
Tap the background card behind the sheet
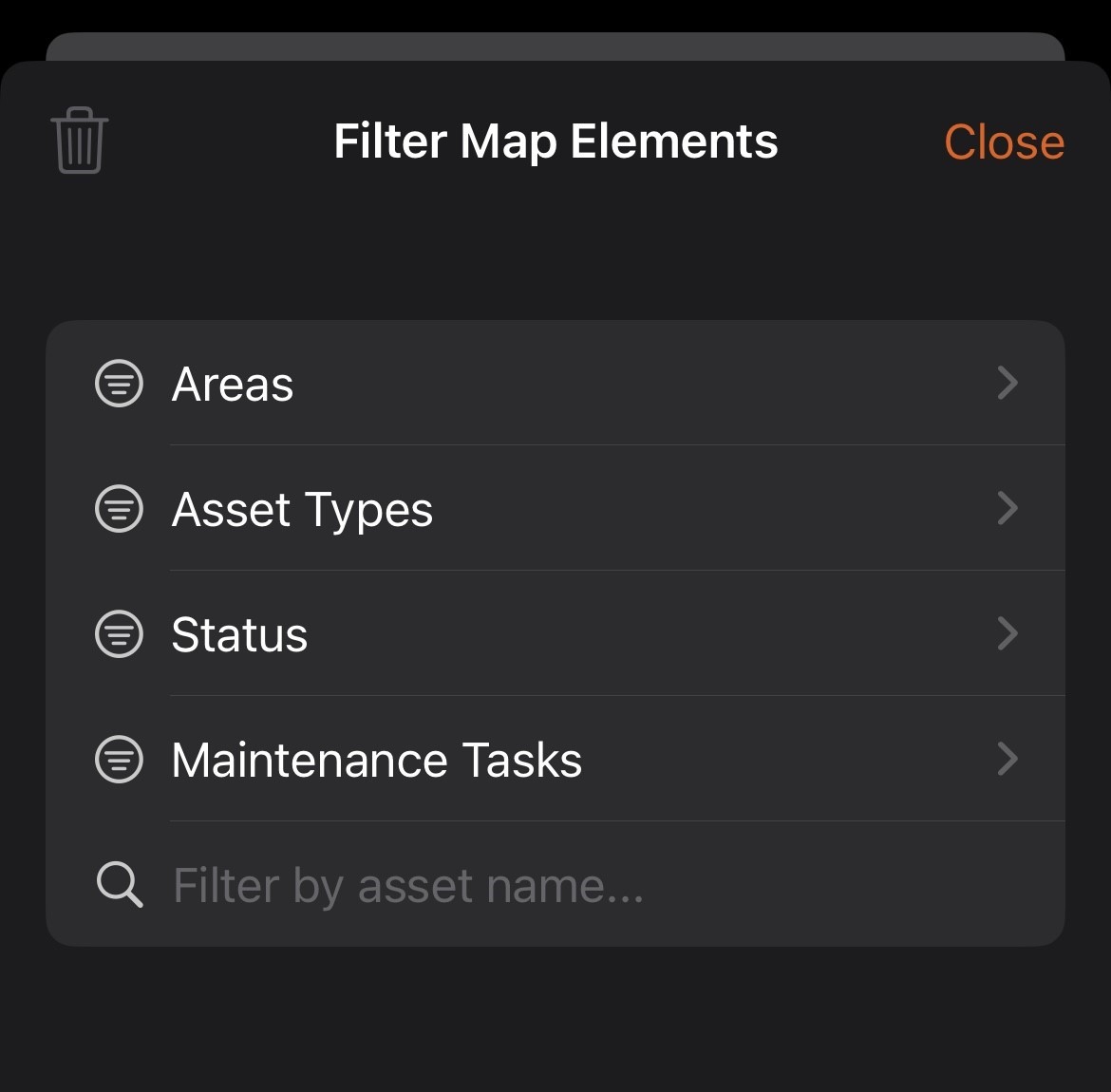coord(555,46)
